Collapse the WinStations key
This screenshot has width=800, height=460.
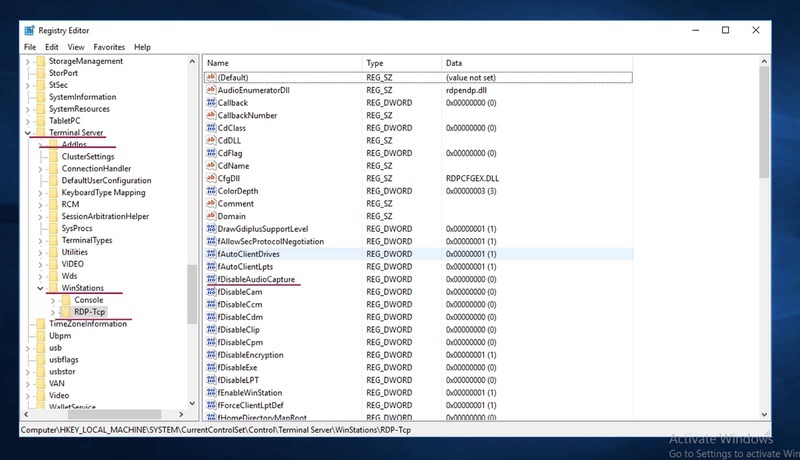point(40,288)
